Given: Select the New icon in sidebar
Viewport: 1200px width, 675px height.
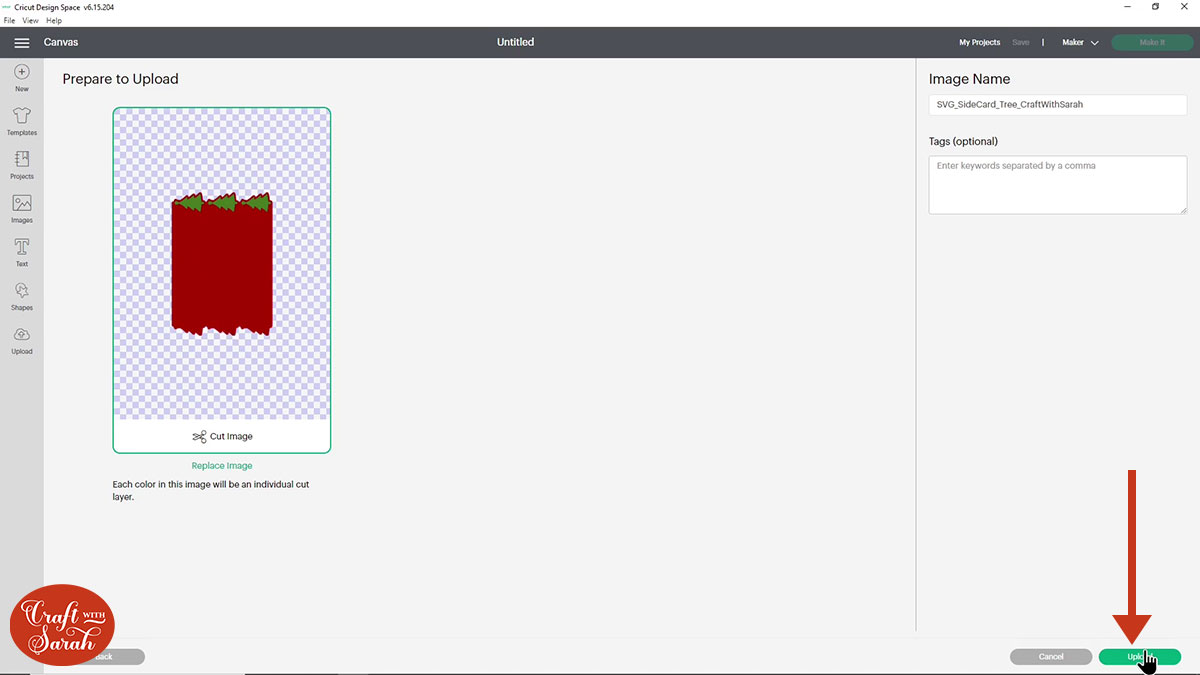Looking at the screenshot, I should (x=21, y=72).
